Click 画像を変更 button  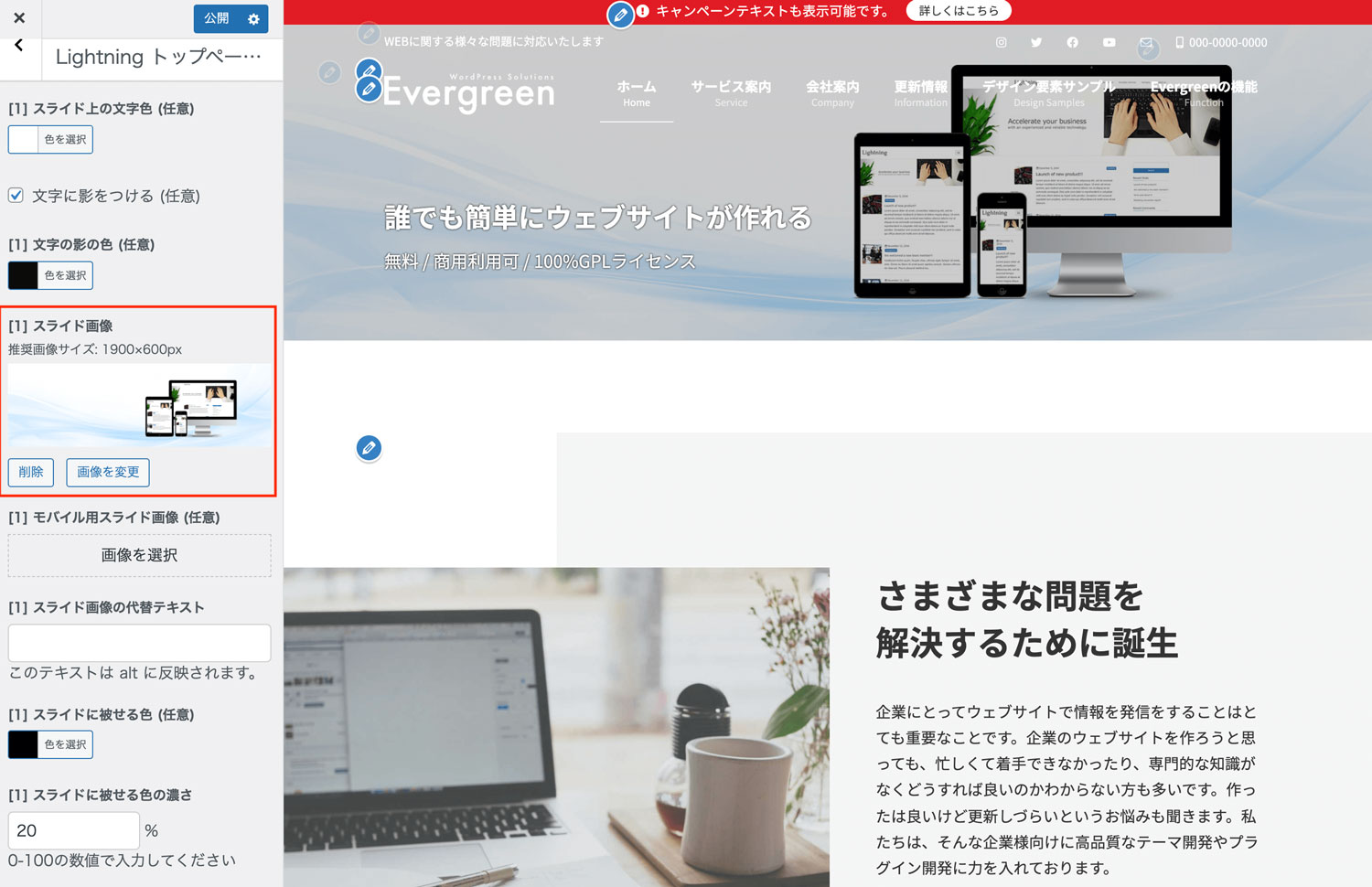(108, 473)
